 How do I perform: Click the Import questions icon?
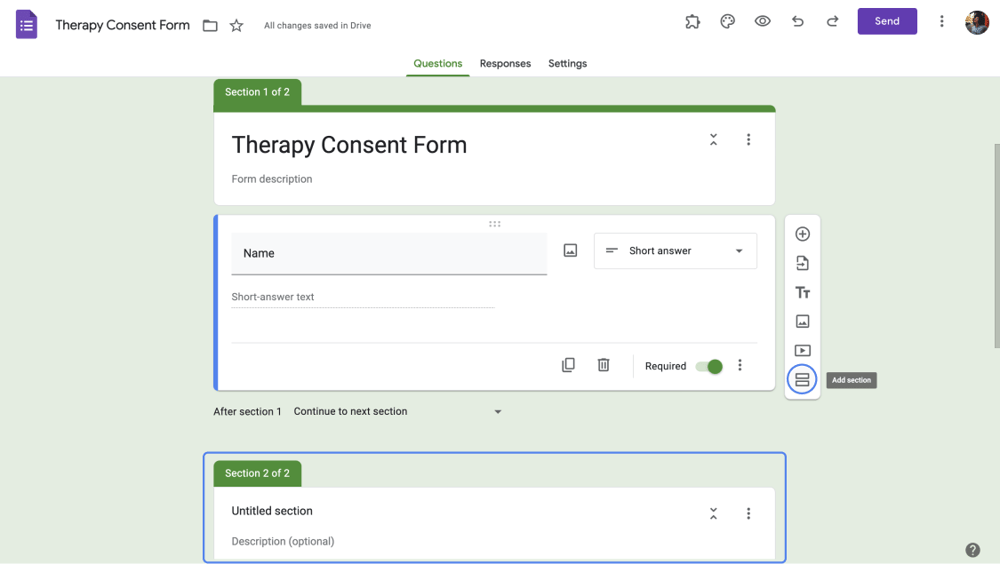(x=802, y=263)
